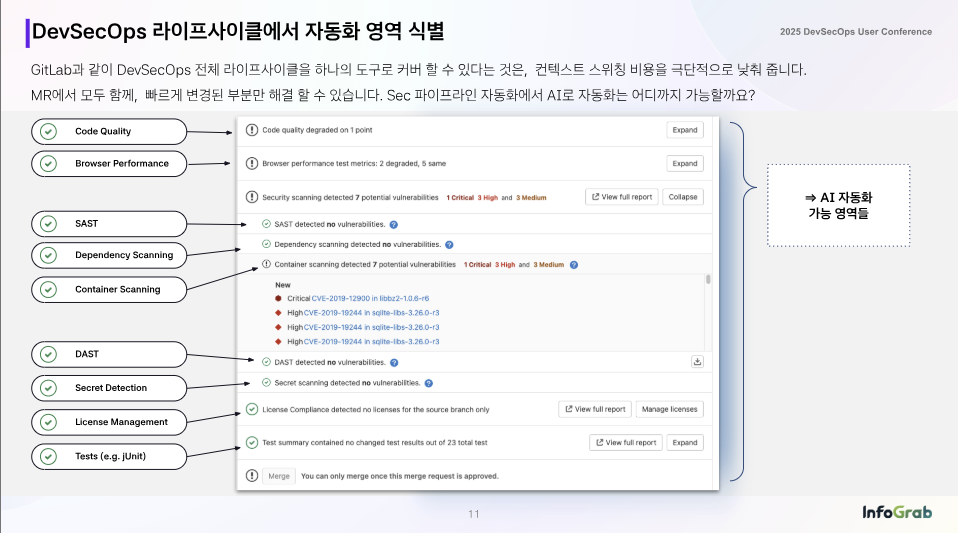Click help icon after Secret scanning result
Screen dimensions: 958x533
[x=428, y=383]
